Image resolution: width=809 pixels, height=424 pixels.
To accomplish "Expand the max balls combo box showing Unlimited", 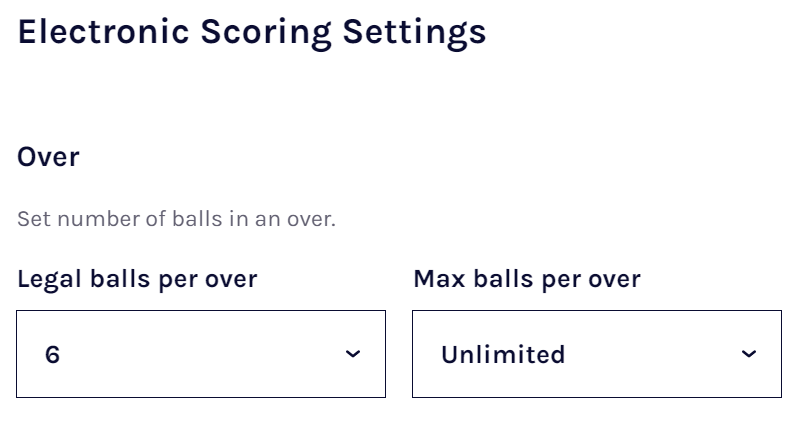I will (596, 354).
